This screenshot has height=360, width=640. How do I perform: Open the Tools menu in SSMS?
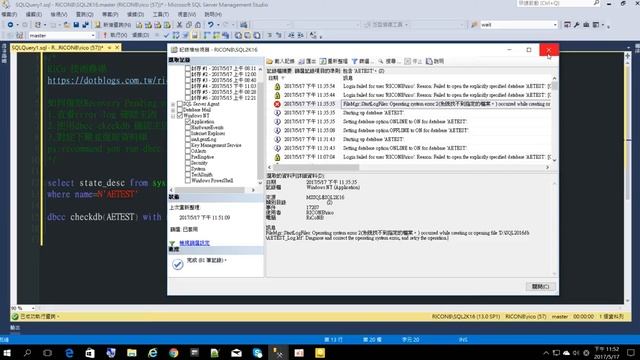(160, 14)
